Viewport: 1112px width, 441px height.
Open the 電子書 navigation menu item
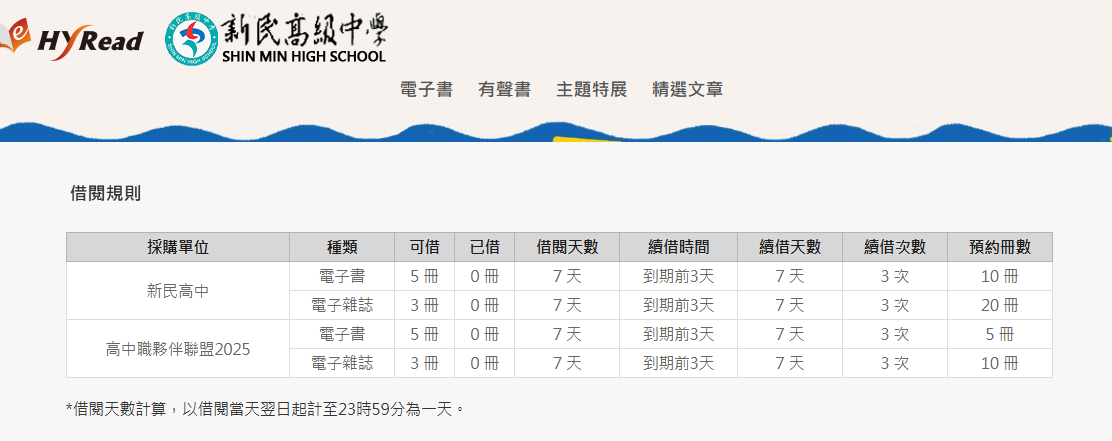click(x=426, y=89)
